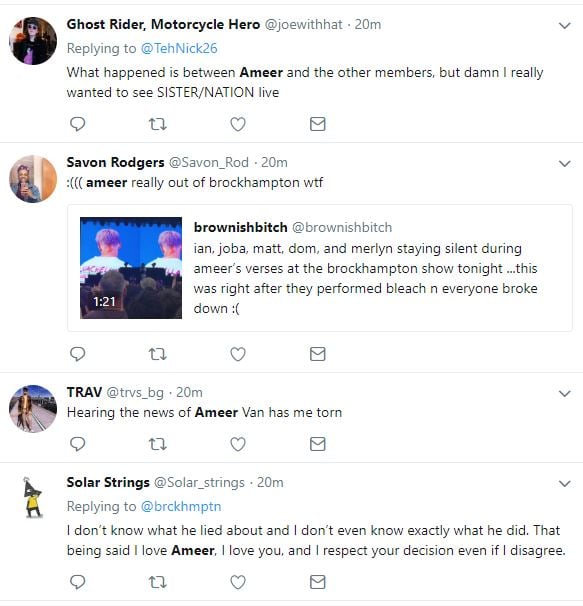The height and width of the screenshot is (606, 583).
Task: Visit the brownishbitch quoted tweet author name
Action: pos(240,227)
